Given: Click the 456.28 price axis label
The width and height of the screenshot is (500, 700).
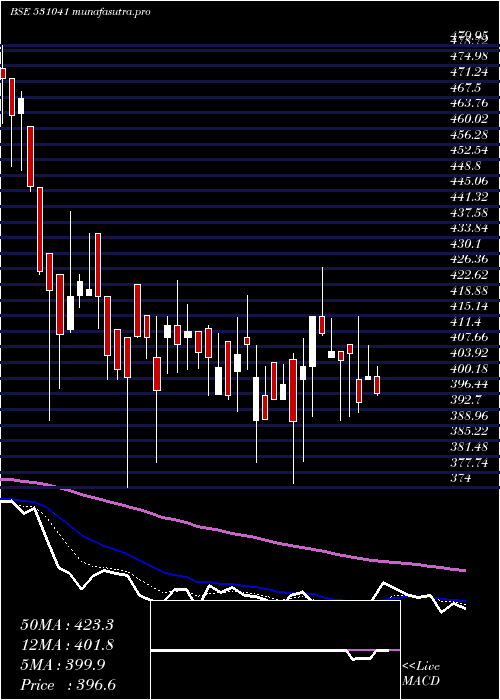Looking at the screenshot, I should pyautogui.click(x=469, y=134).
